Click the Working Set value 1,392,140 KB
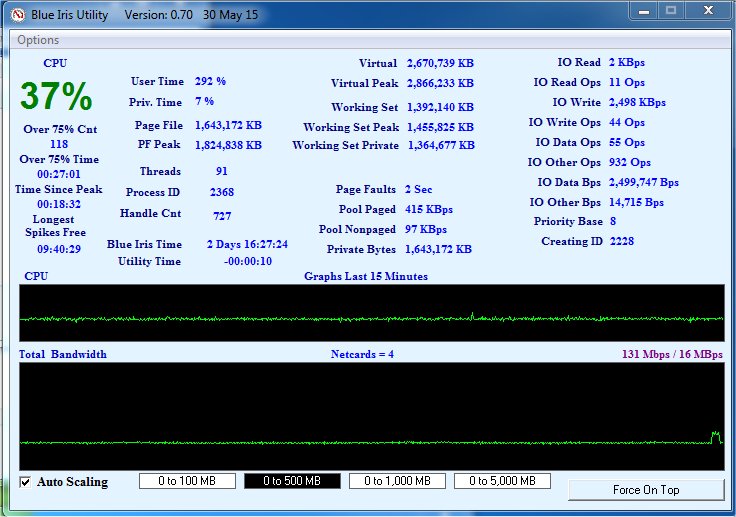This screenshot has height=517, width=736. click(440, 108)
